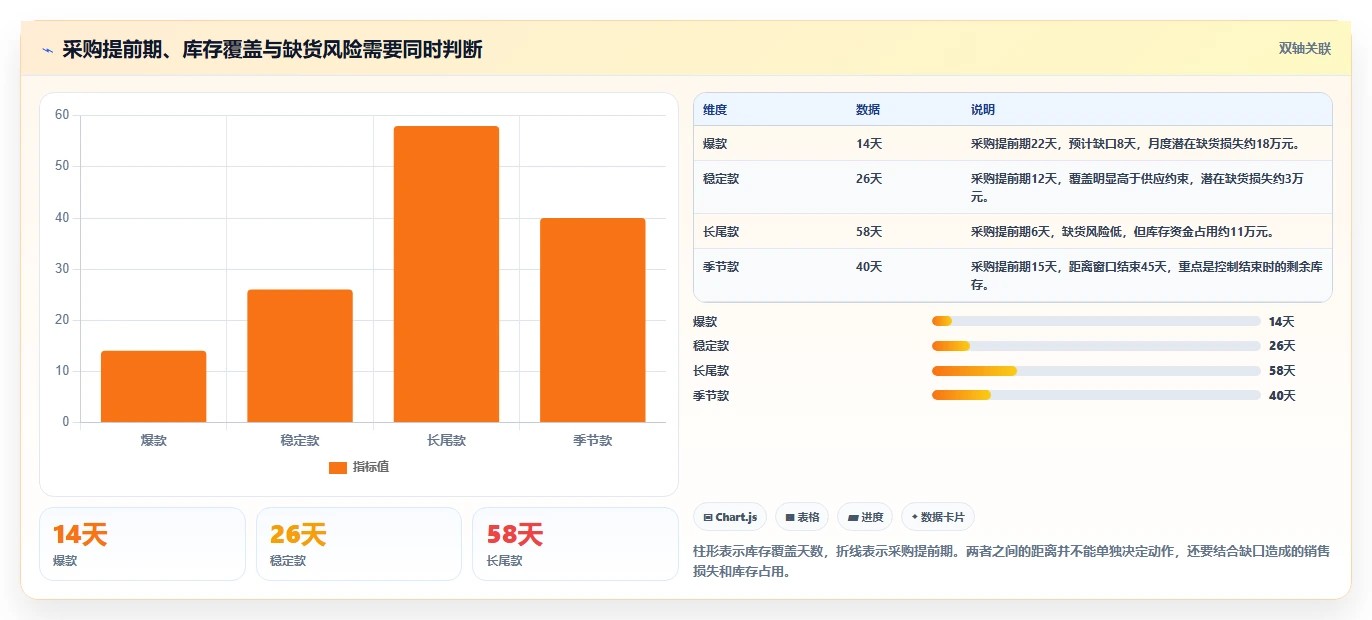The width and height of the screenshot is (1372, 620).
Task: Click the 采购提前期6天 description cell
Action: (1146, 231)
